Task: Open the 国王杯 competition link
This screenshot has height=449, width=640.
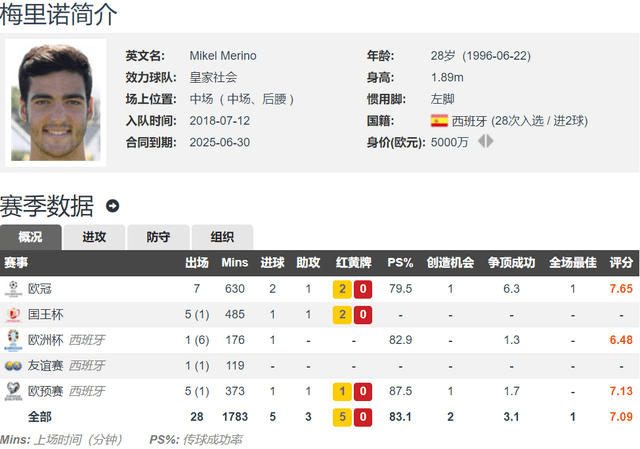Action: (x=46, y=314)
